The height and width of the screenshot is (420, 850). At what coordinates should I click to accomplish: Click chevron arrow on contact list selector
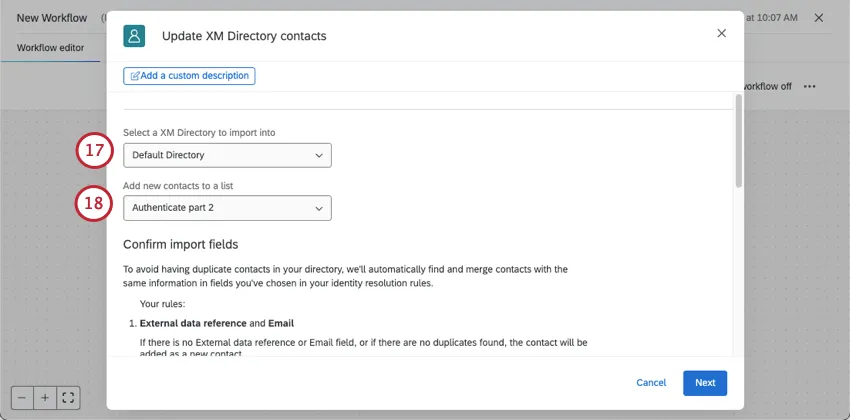click(x=319, y=208)
